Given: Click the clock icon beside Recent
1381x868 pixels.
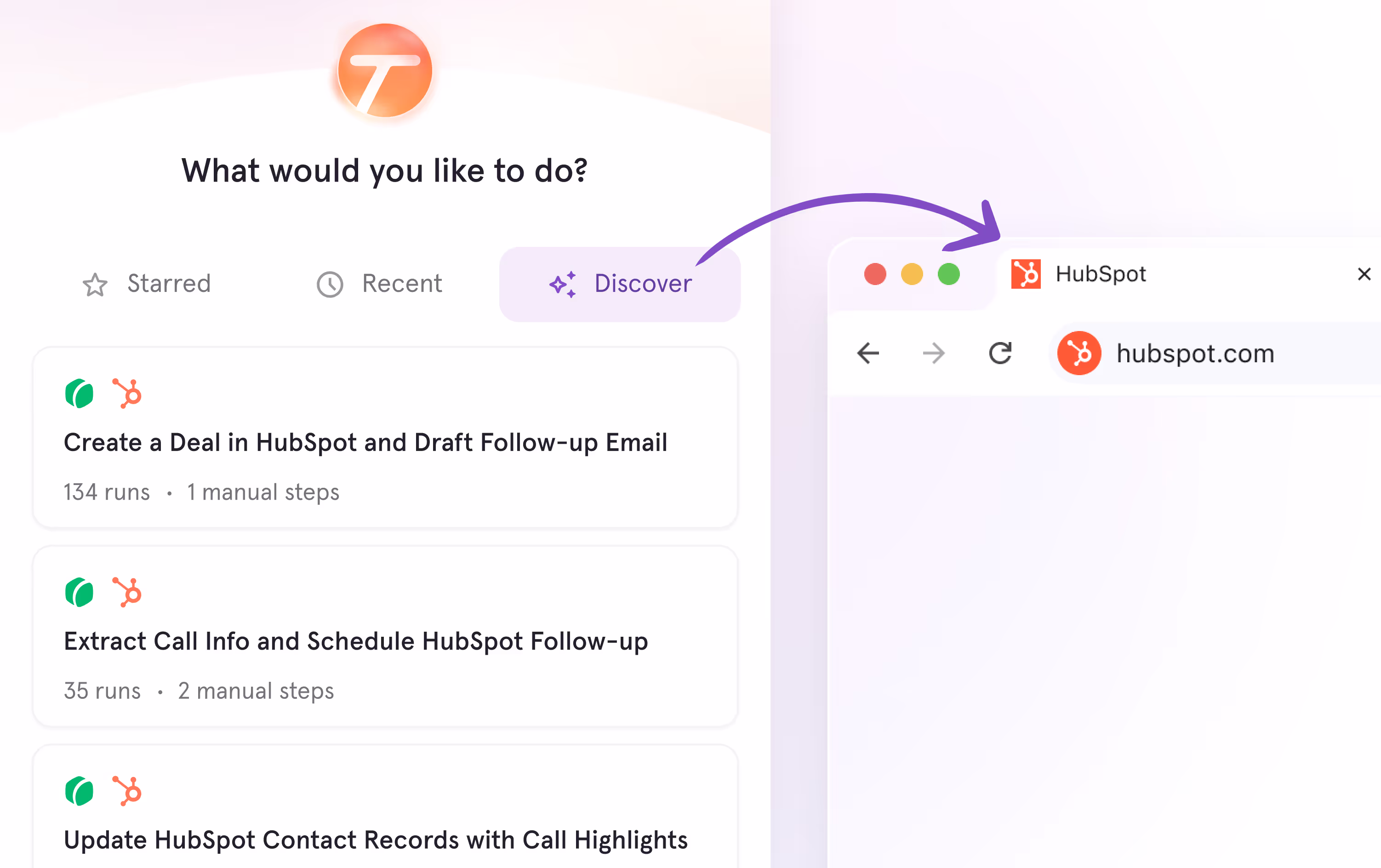Looking at the screenshot, I should (x=330, y=284).
